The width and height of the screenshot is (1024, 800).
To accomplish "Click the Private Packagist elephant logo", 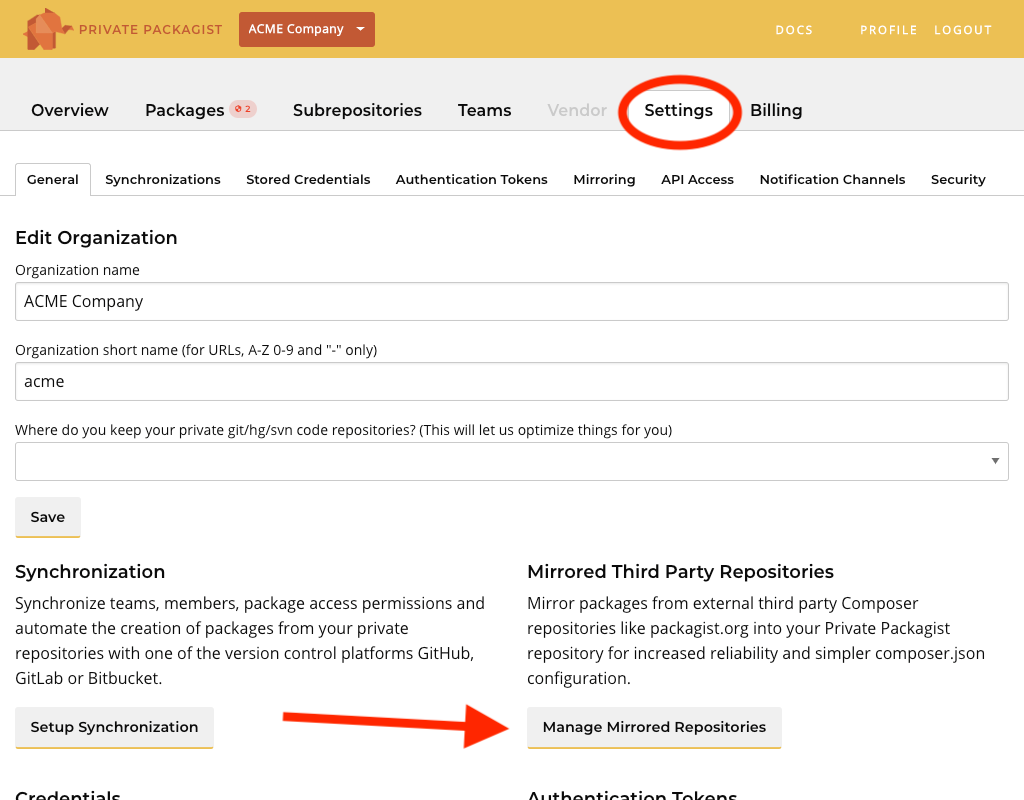I will (x=48, y=29).
